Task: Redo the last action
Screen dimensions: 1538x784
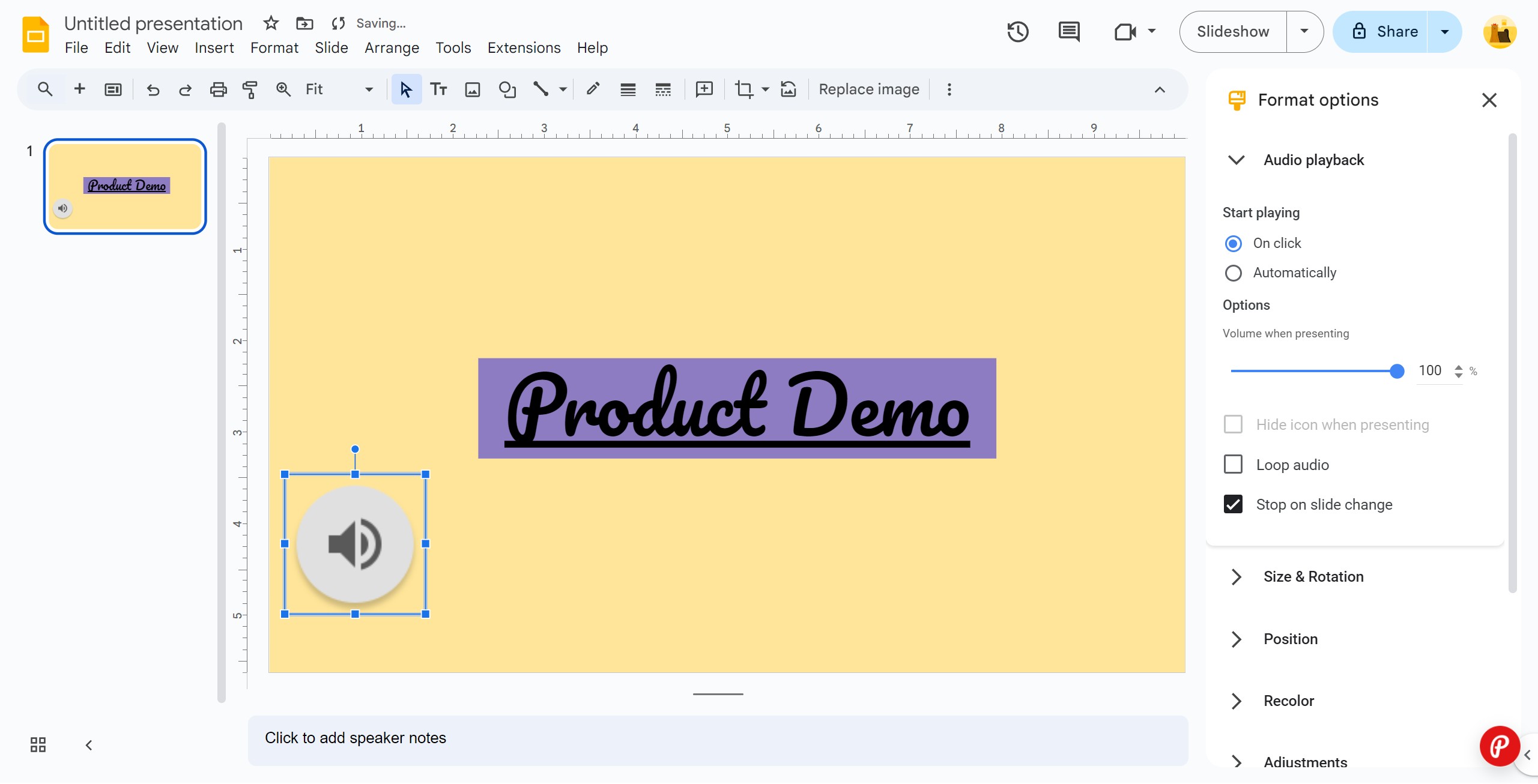Action: [x=185, y=90]
